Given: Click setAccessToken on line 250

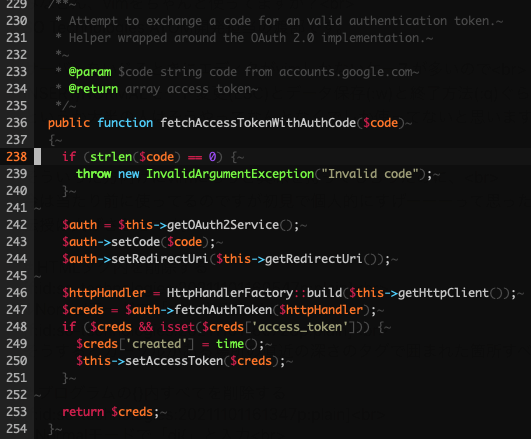Looking at the screenshot, I should coord(174,361).
